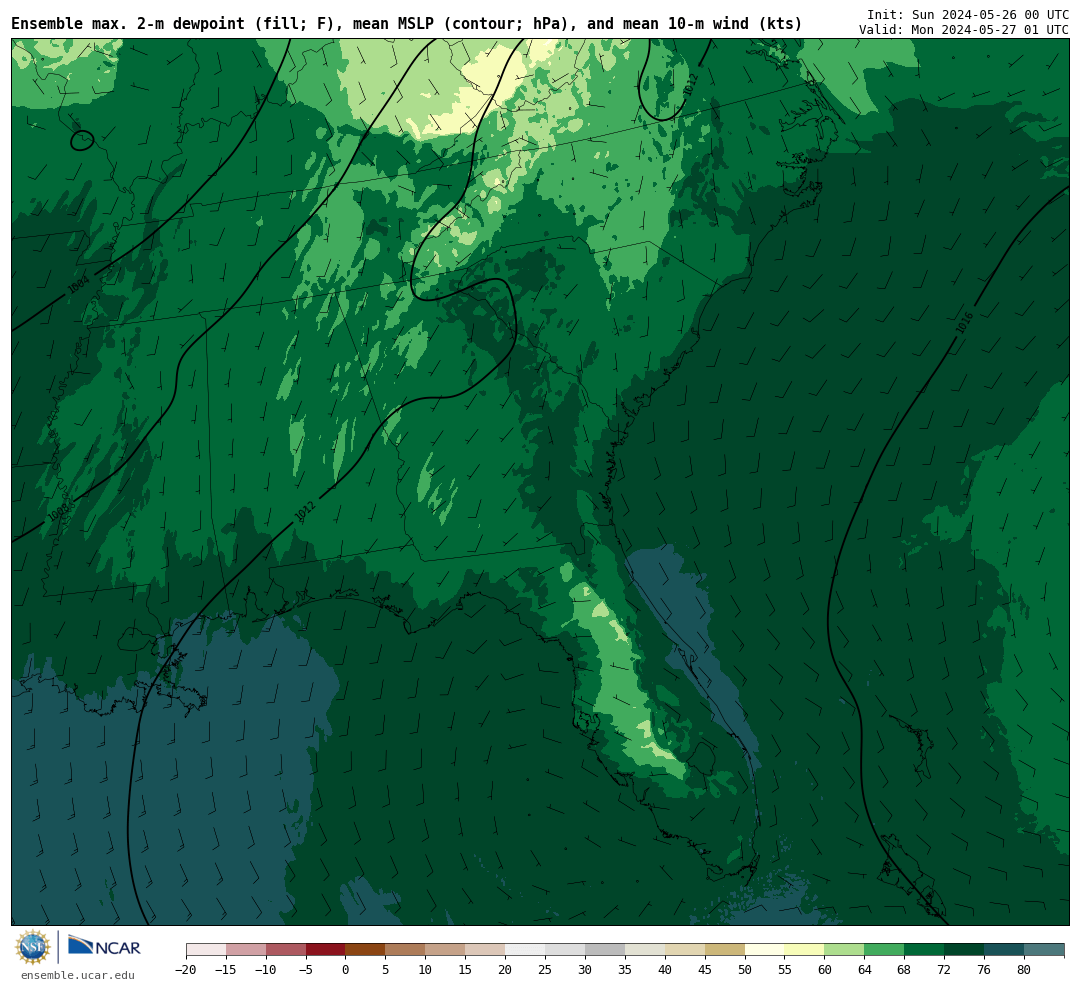
Task: Click the 1004 isobar contour label
Action: 79,284
